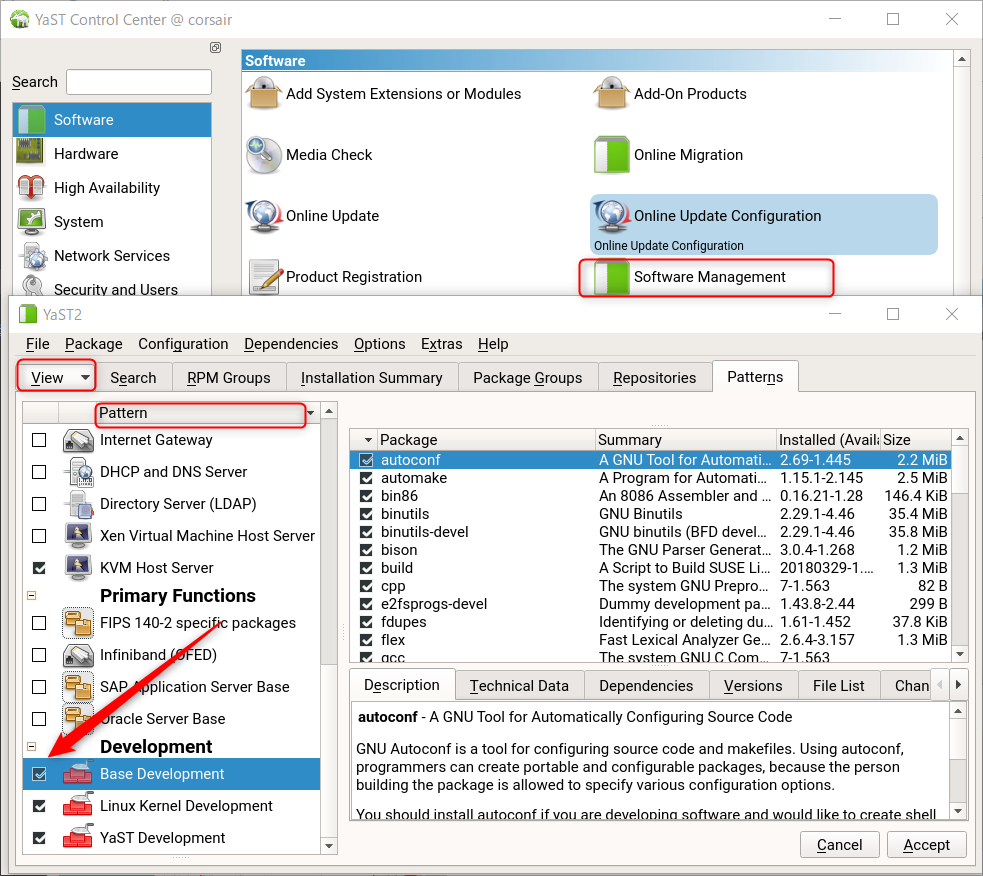Open the Extras menu
The image size is (983, 876).
tap(441, 344)
